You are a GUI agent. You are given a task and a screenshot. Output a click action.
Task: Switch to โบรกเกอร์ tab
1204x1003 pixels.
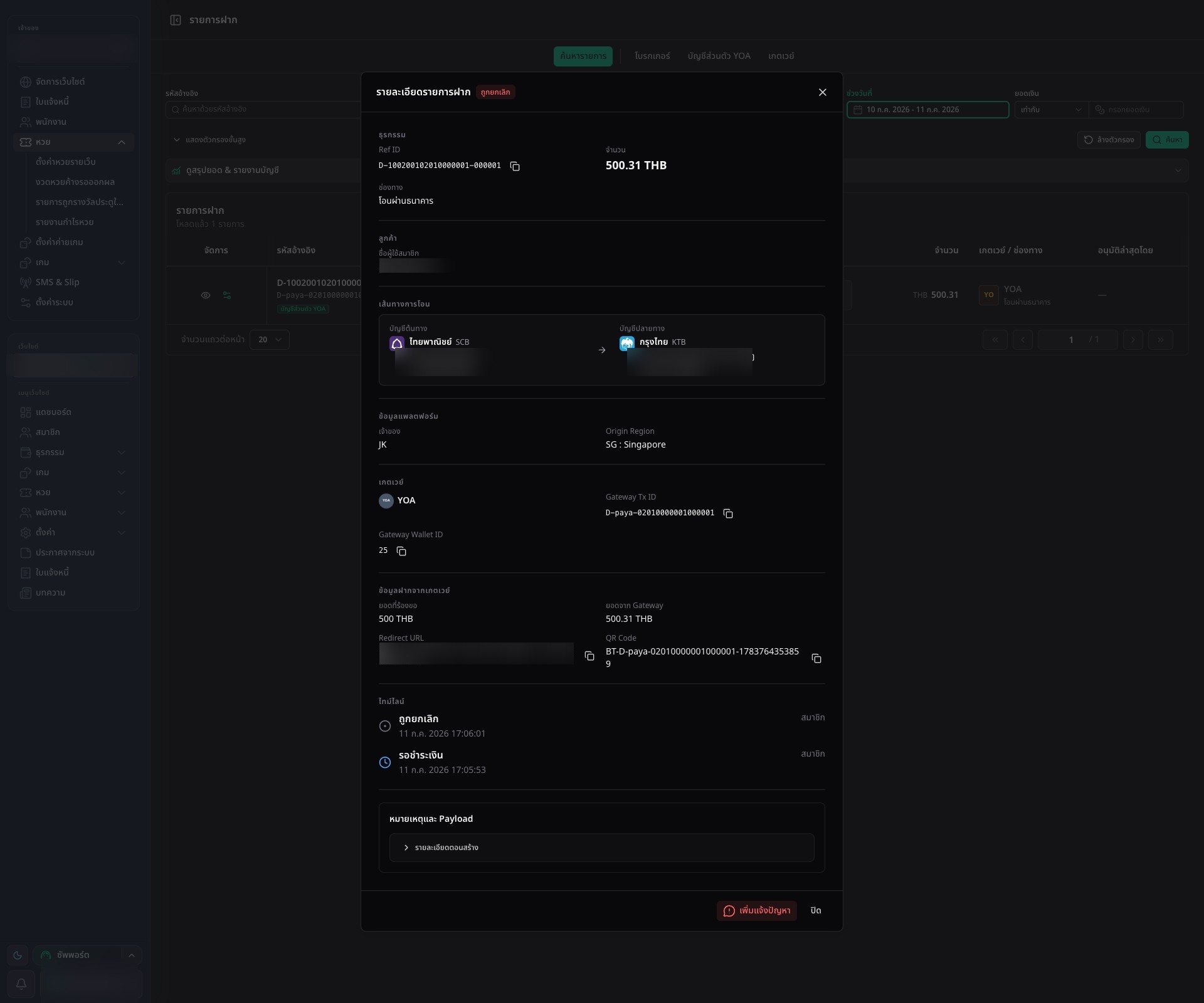coord(652,56)
